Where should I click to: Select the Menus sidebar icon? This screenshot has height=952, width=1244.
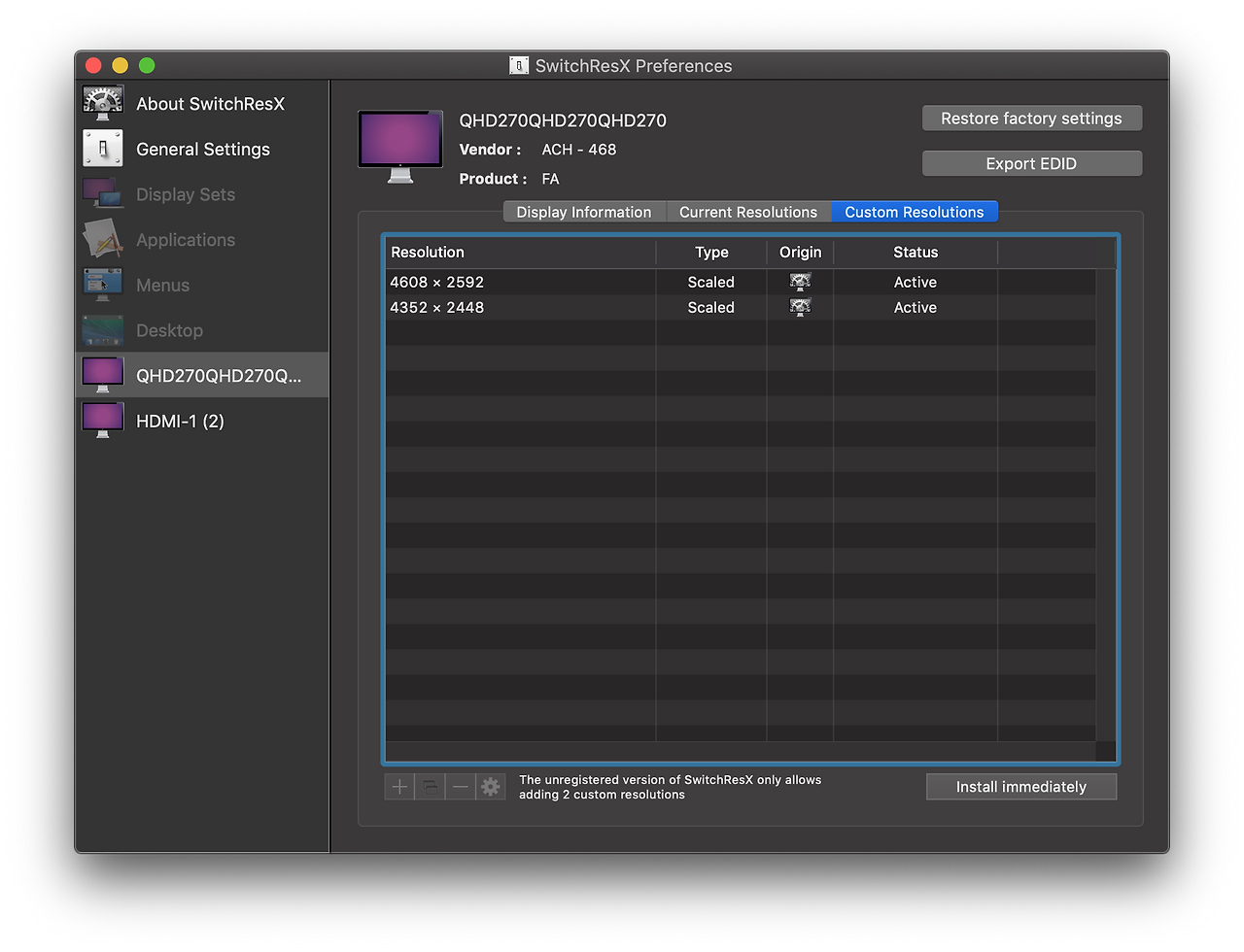[103, 285]
